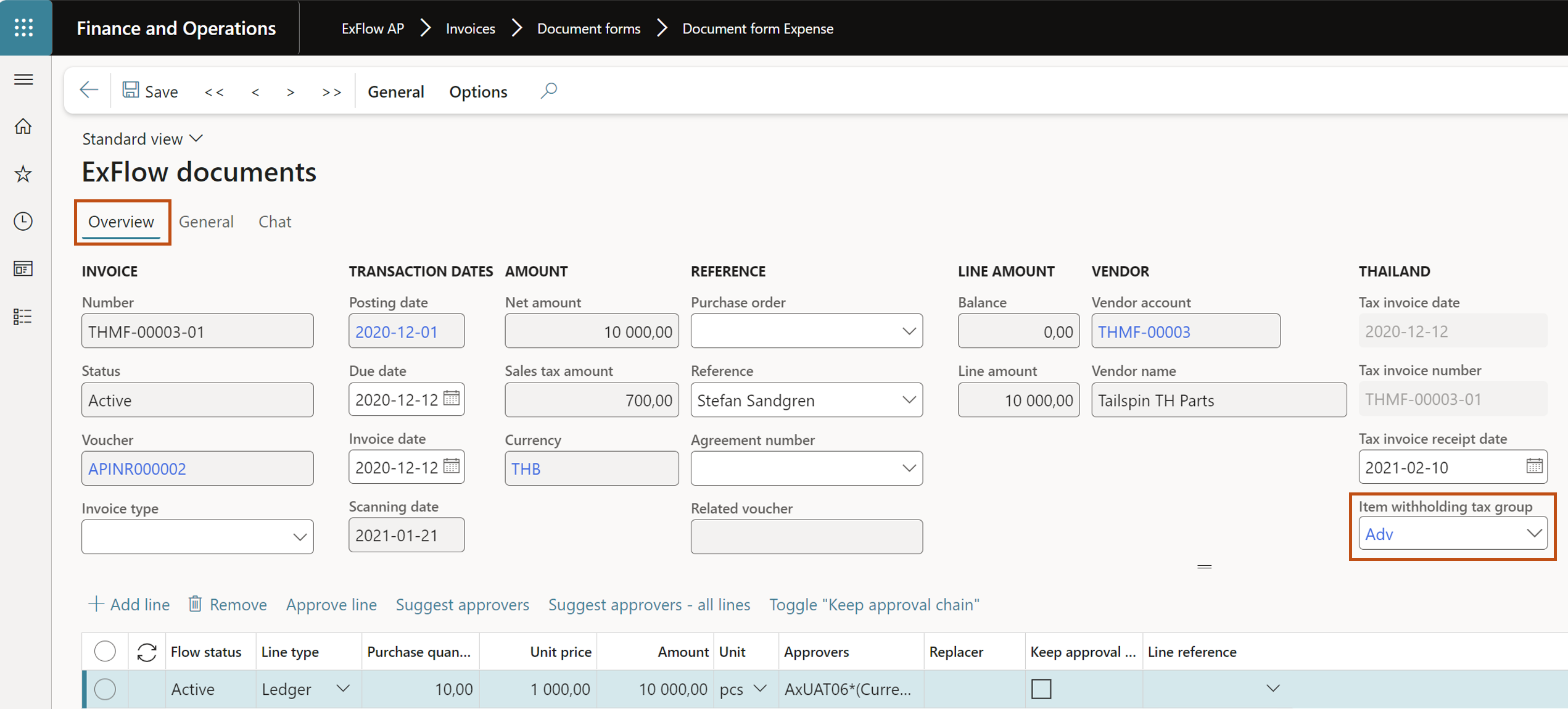1568x709 pixels.
Task: Click ExFlow AP breadcrumb
Action: pyautogui.click(x=373, y=28)
